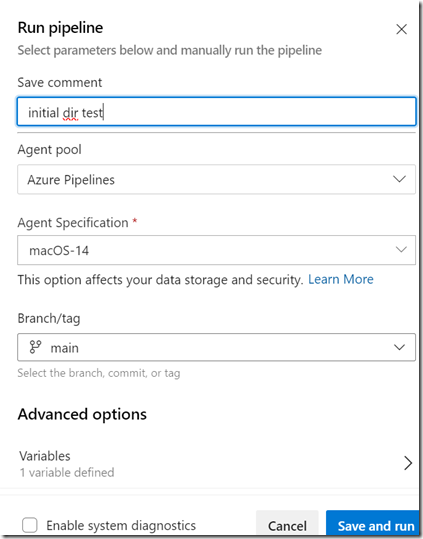
Task: Open the main branch selector dropdown
Action: point(216,347)
